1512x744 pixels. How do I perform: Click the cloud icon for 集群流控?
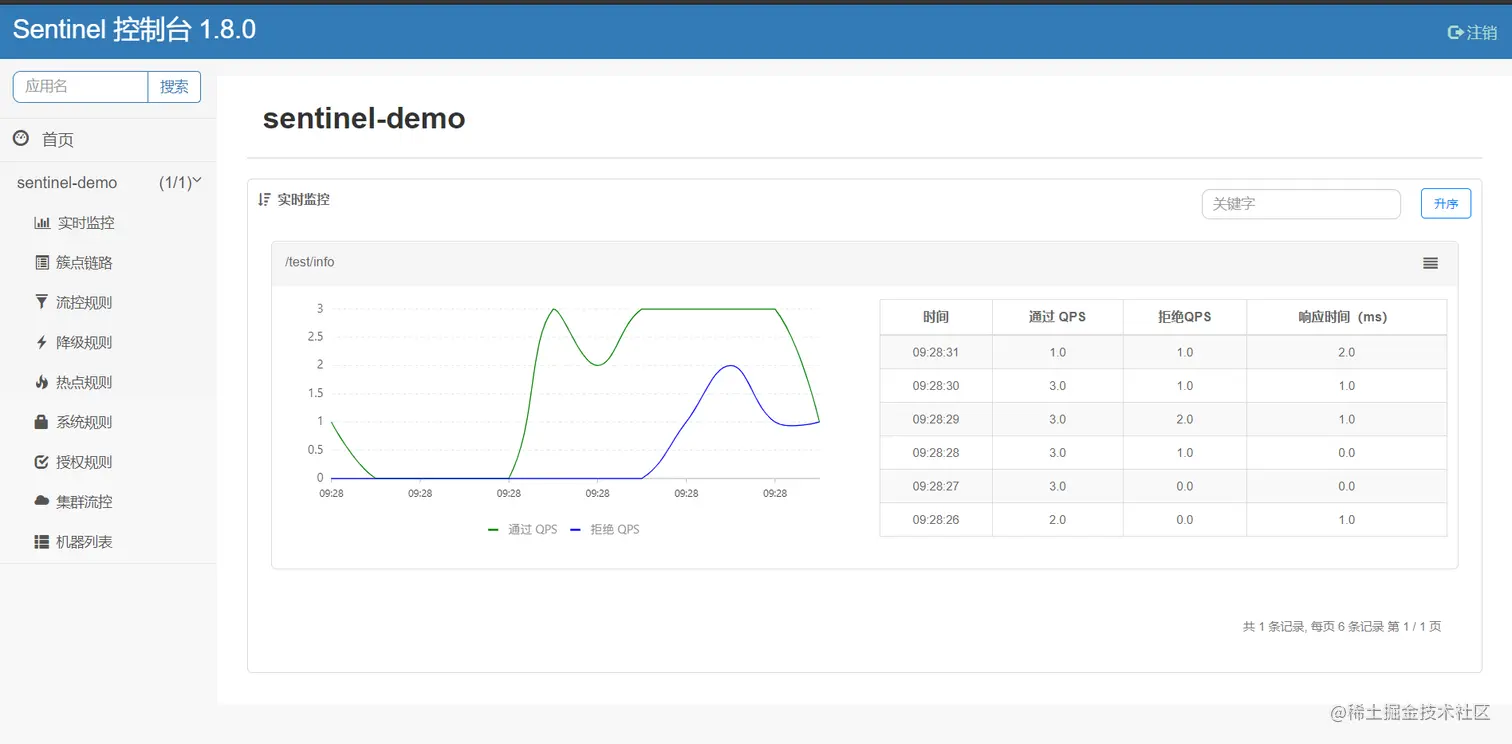click(42, 501)
